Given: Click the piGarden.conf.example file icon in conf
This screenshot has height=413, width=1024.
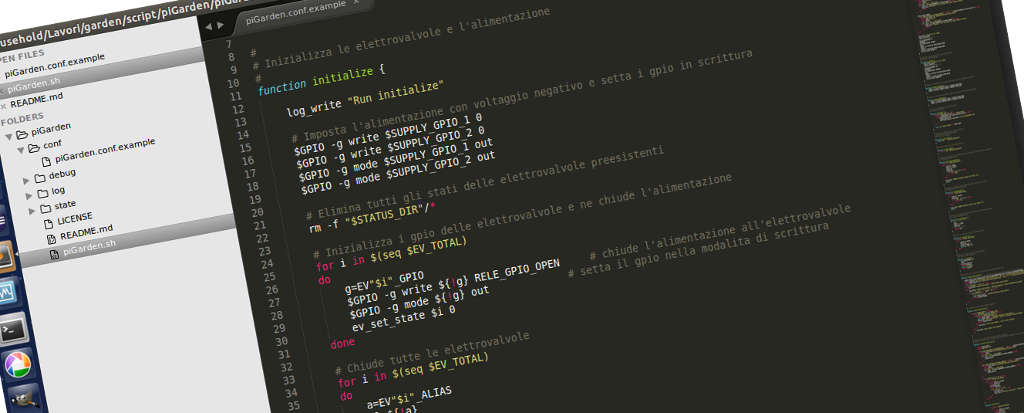Looking at the screenshot, I should point(46,161).
